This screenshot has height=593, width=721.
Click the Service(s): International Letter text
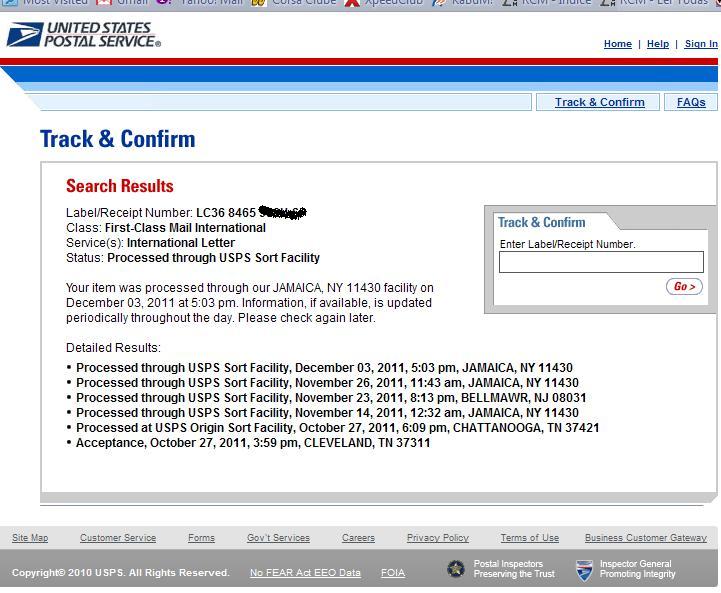point(150,243)
